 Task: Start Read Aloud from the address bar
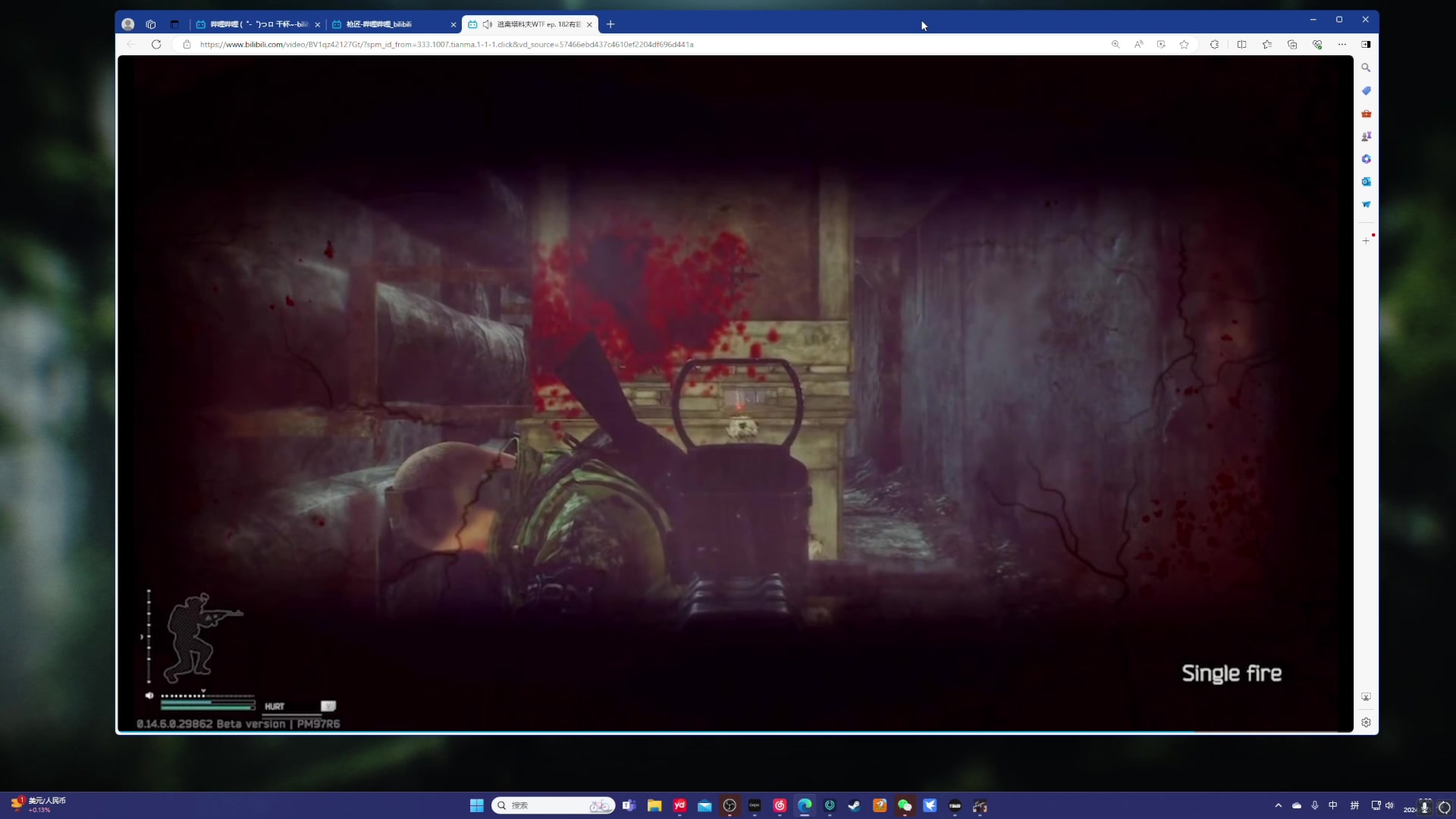click(1138, 44)
